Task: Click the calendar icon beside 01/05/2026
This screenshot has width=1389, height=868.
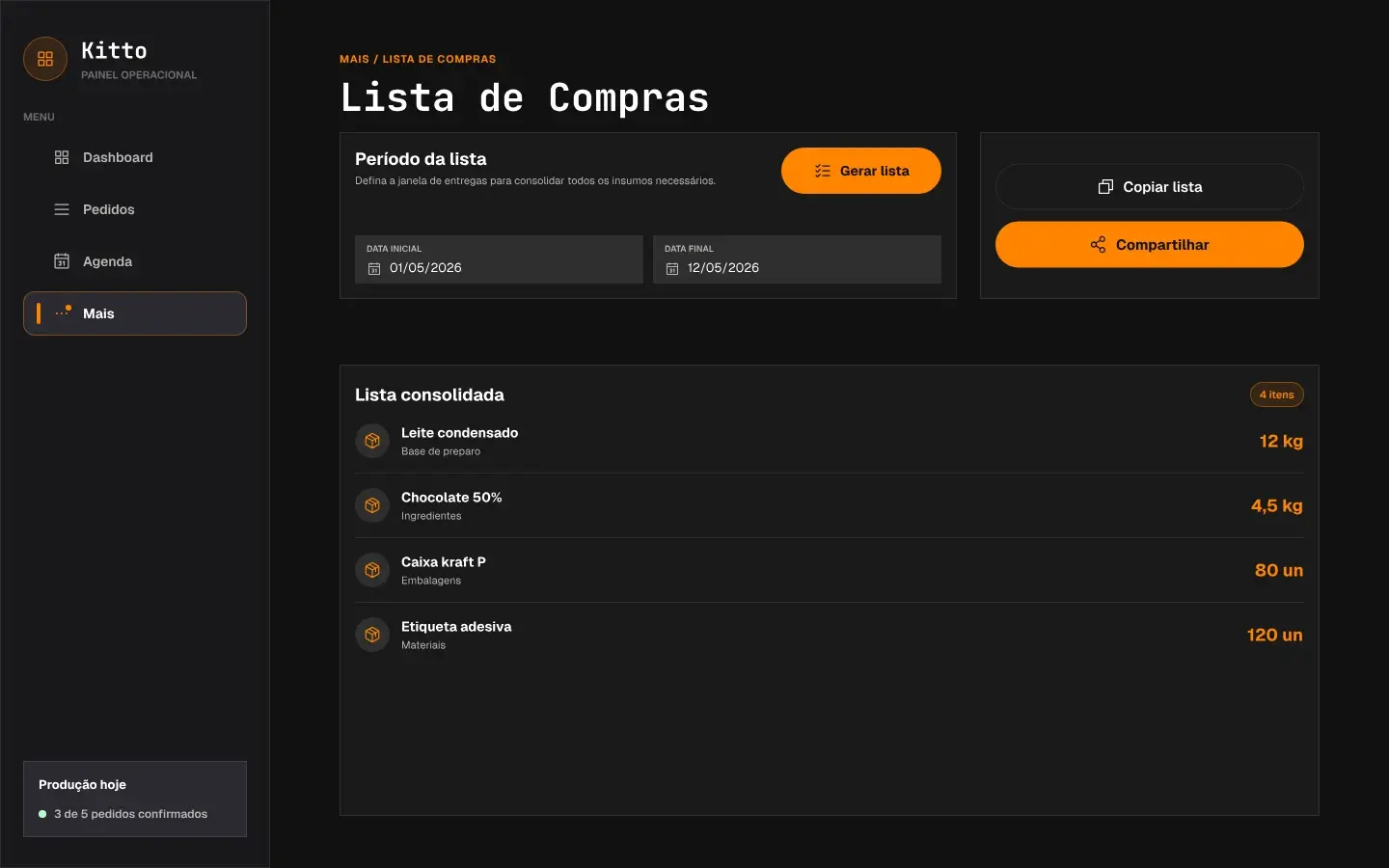Action: coord(374,268)
